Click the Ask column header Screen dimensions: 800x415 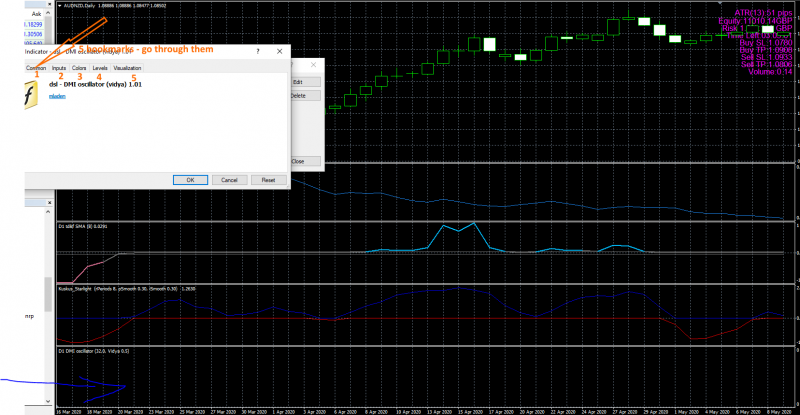tap(36, 14)
